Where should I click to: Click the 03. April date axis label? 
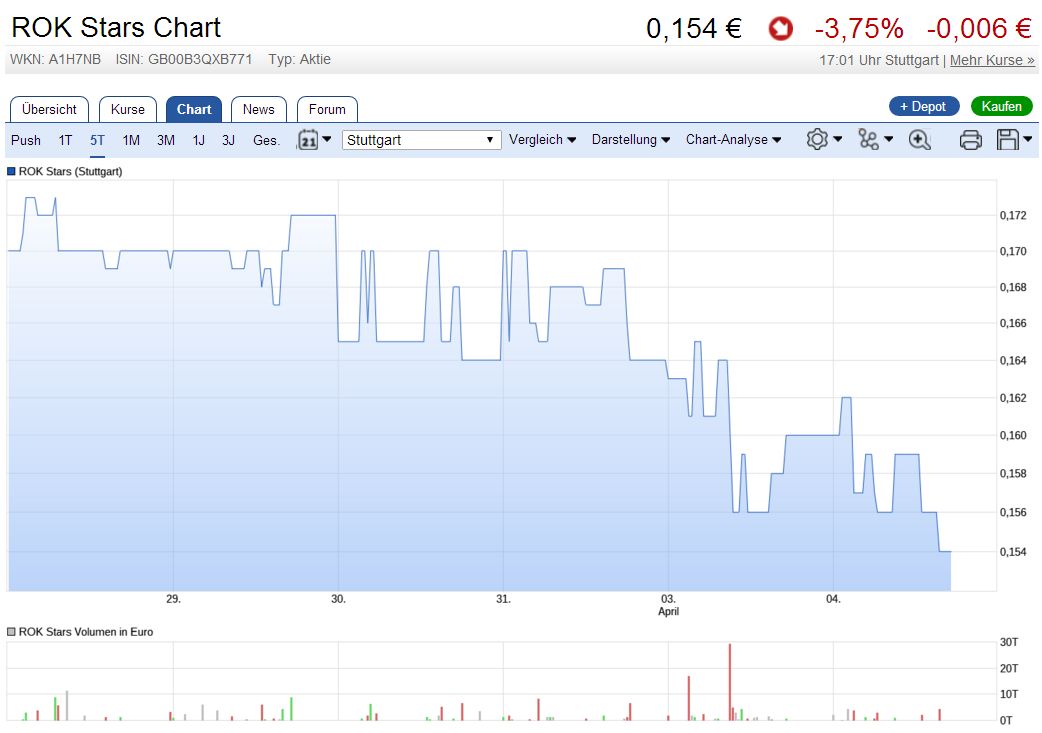coord(669,605)
